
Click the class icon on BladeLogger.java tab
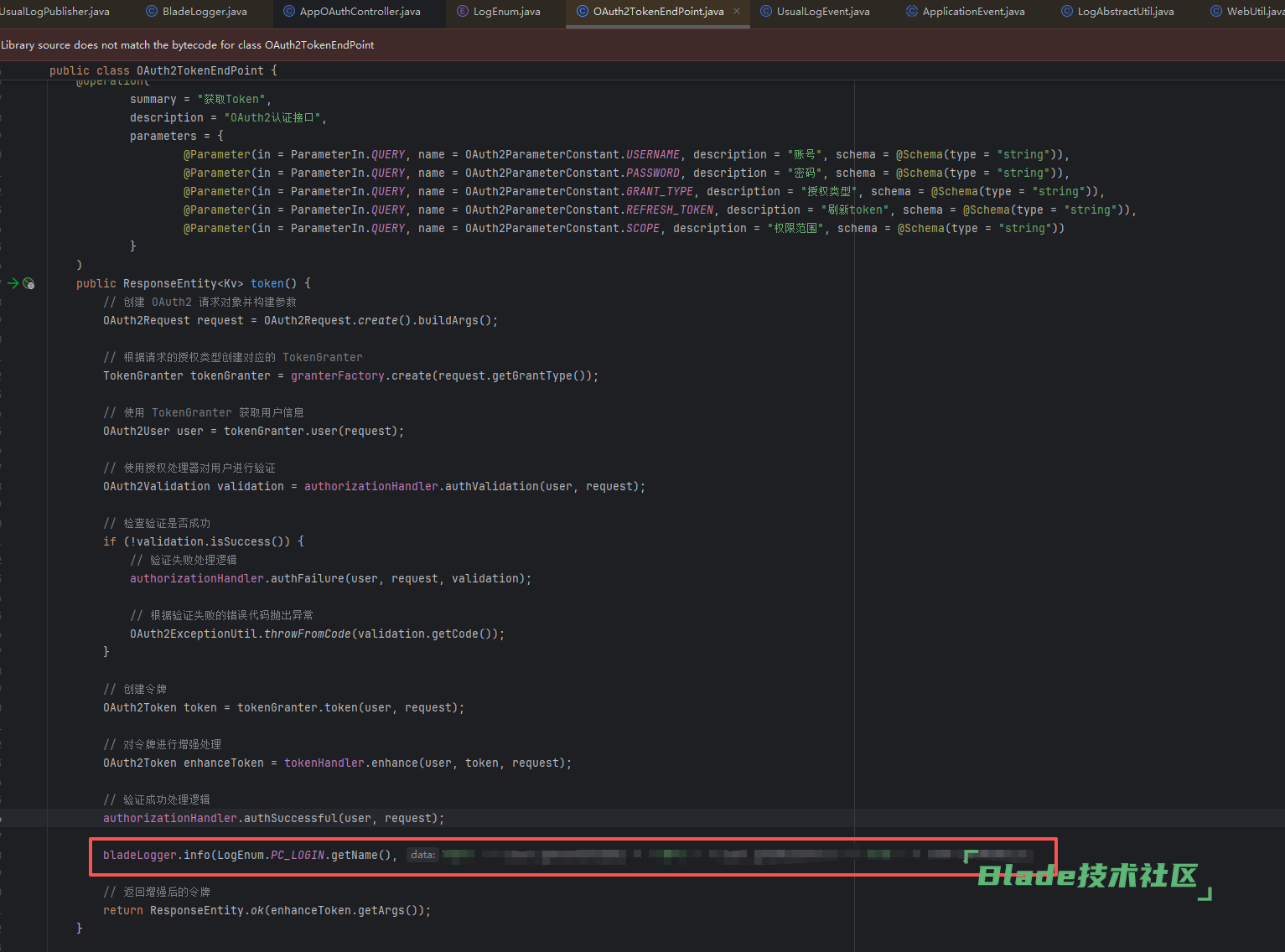[x=152, y=12]
